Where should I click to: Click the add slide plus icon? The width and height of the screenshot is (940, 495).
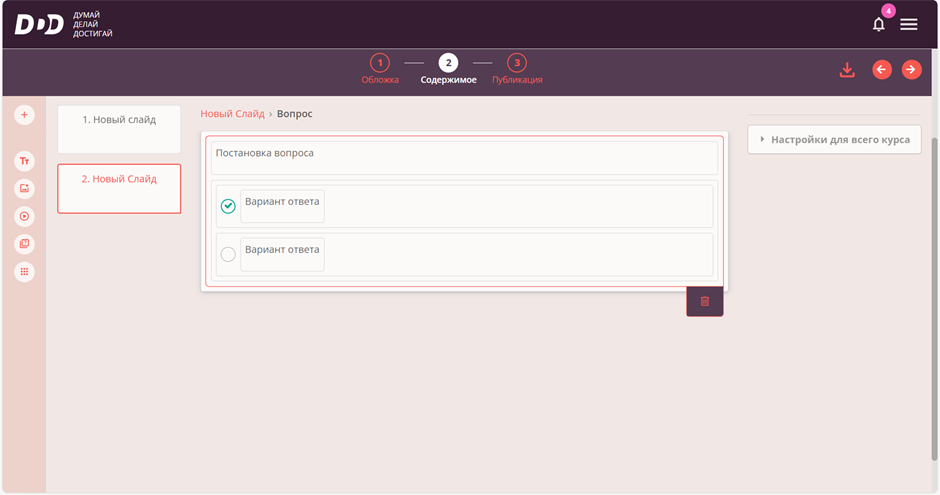point(25,115)
